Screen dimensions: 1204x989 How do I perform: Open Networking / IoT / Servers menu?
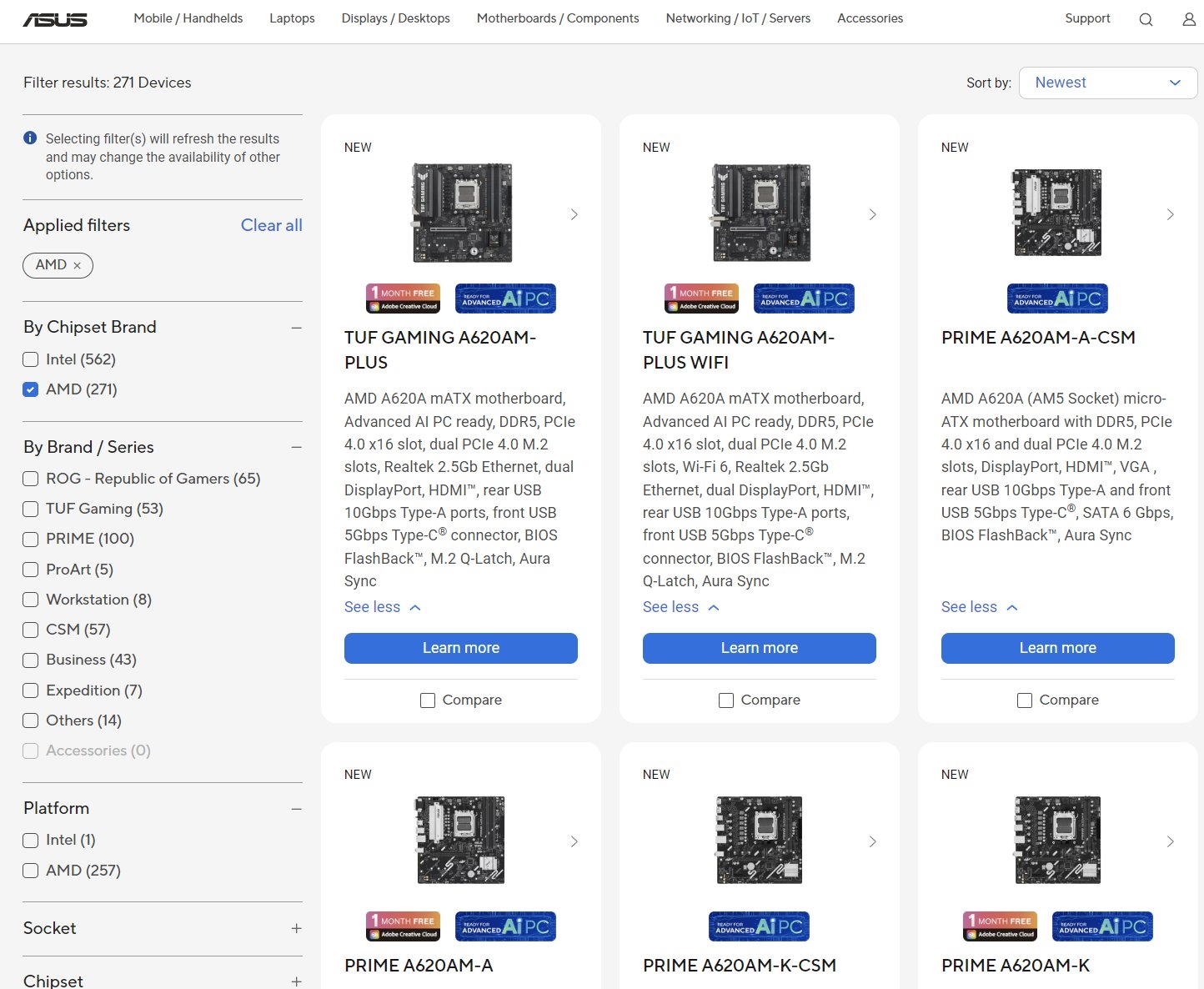click(x=738, y=18)
